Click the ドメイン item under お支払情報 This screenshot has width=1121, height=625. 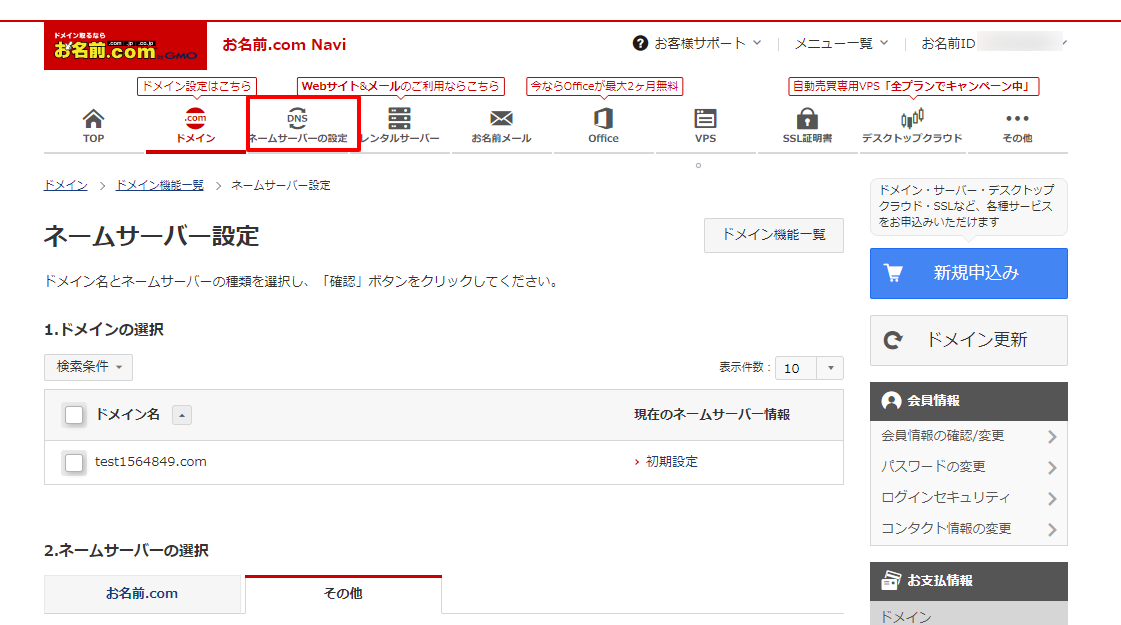pyautogui.click(x=968, y=615)
